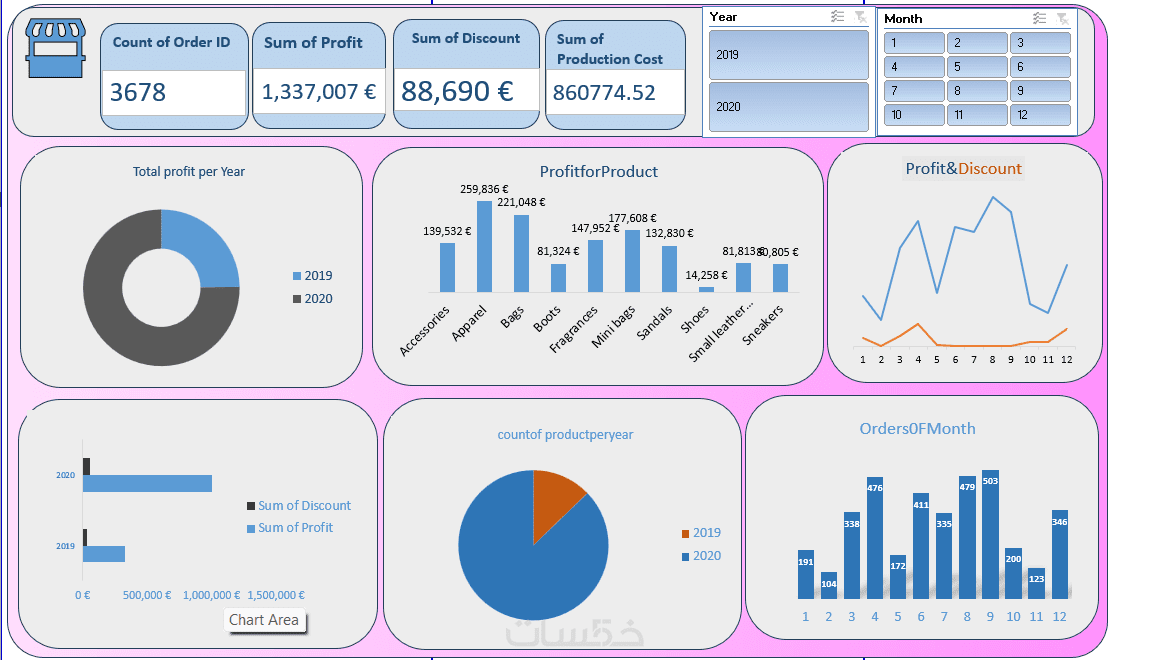This screenshot has width=1150, height=660.
Task: Click the Orders0FMonth chart title
Action: pyautogui.click(x=918, y=429)
